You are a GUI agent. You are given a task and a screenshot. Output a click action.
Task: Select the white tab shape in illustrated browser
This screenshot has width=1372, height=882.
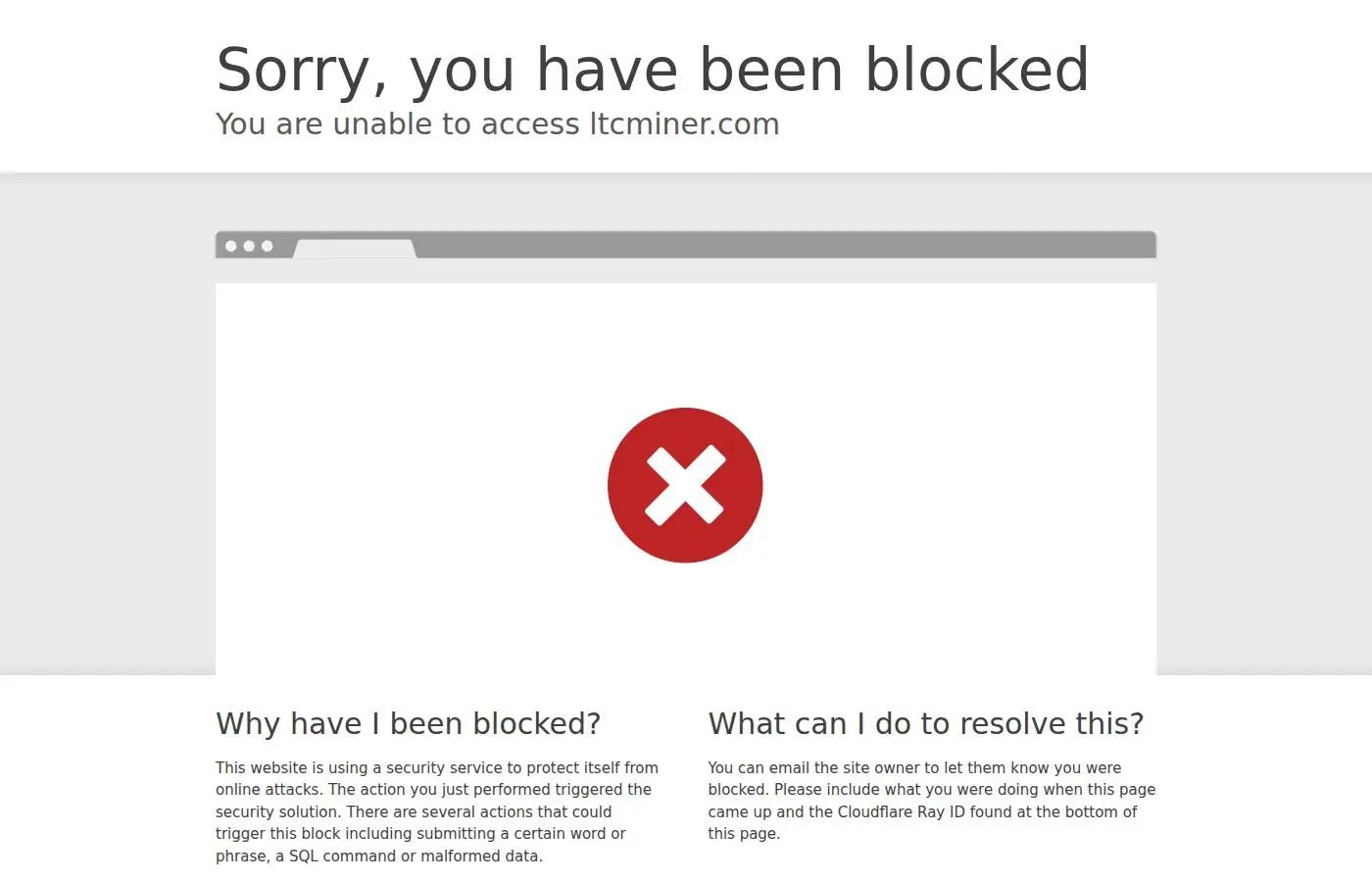pos(355,249)
